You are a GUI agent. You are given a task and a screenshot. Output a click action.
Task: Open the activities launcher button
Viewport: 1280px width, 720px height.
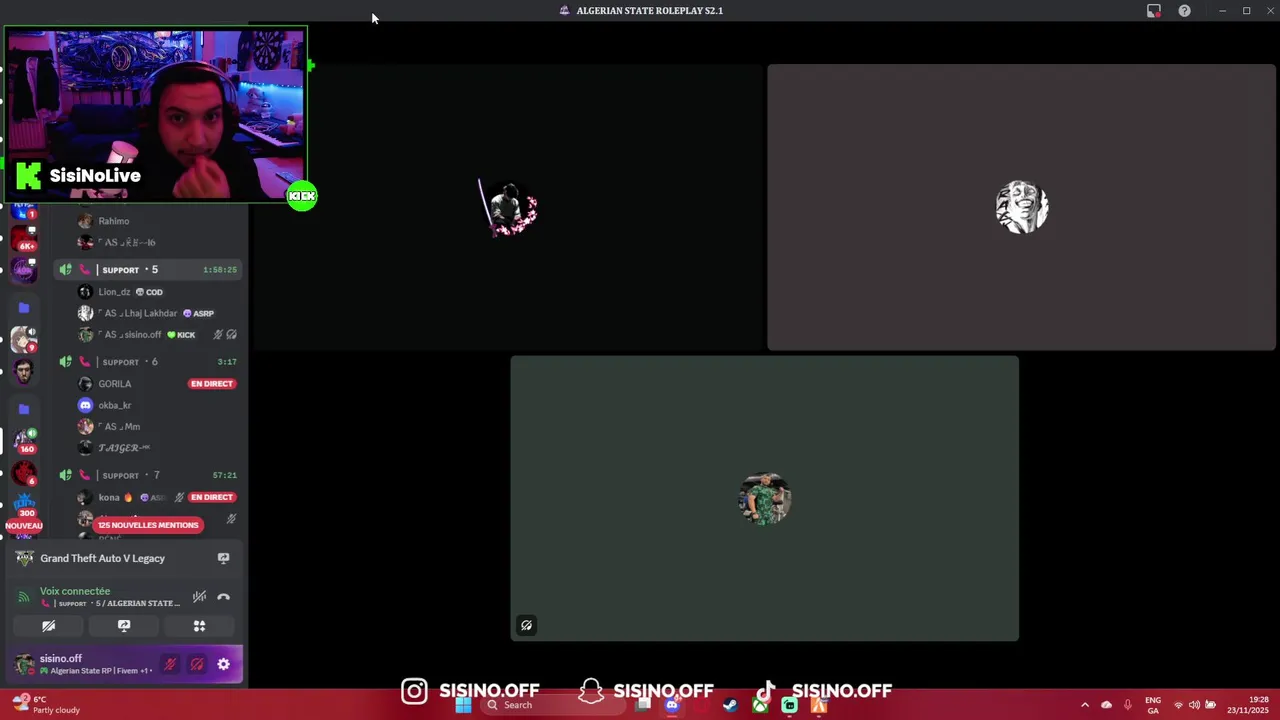pyautogui.click(x=199, y=626)
